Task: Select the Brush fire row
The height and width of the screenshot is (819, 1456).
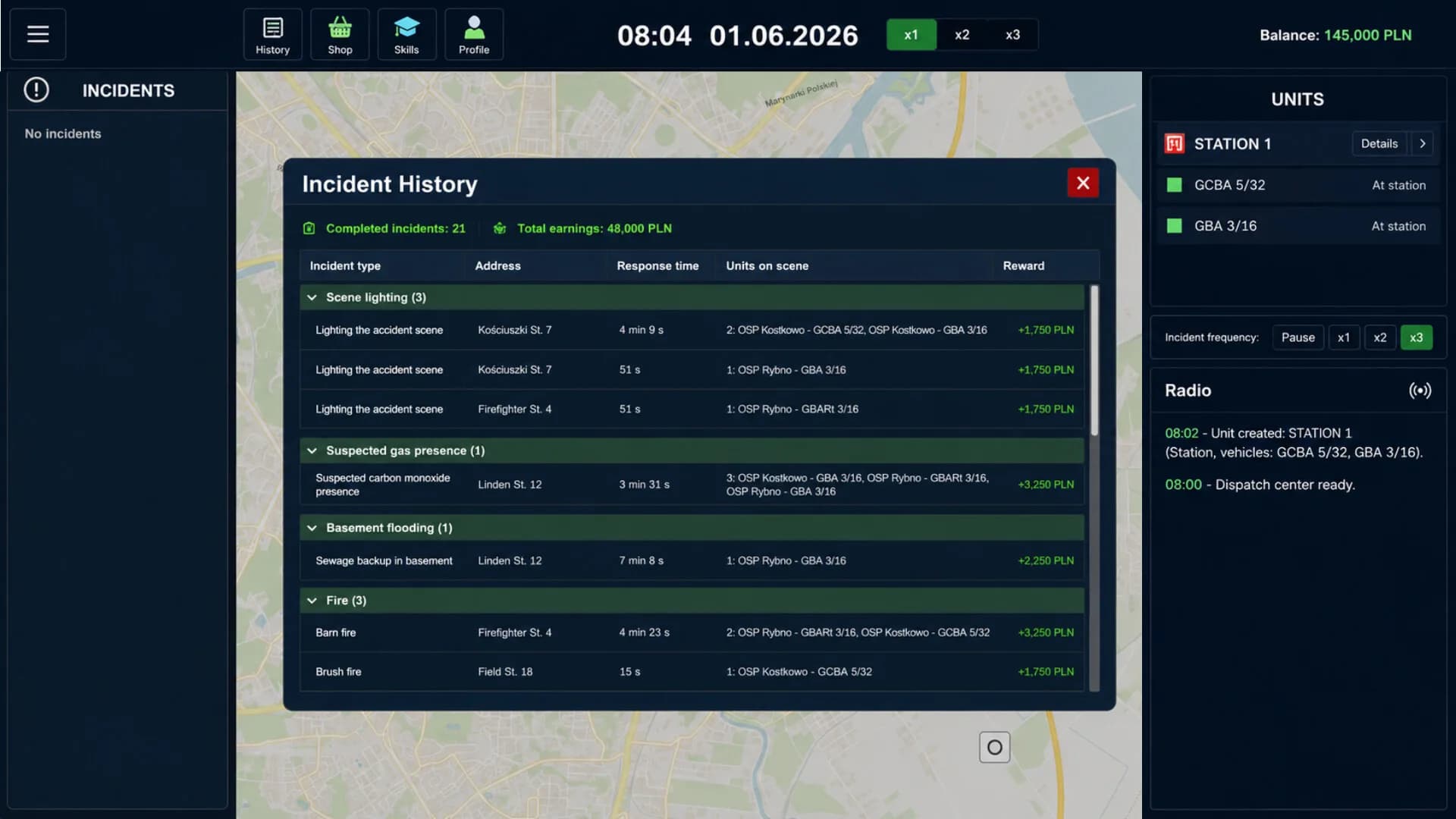Action: (692, 672)
